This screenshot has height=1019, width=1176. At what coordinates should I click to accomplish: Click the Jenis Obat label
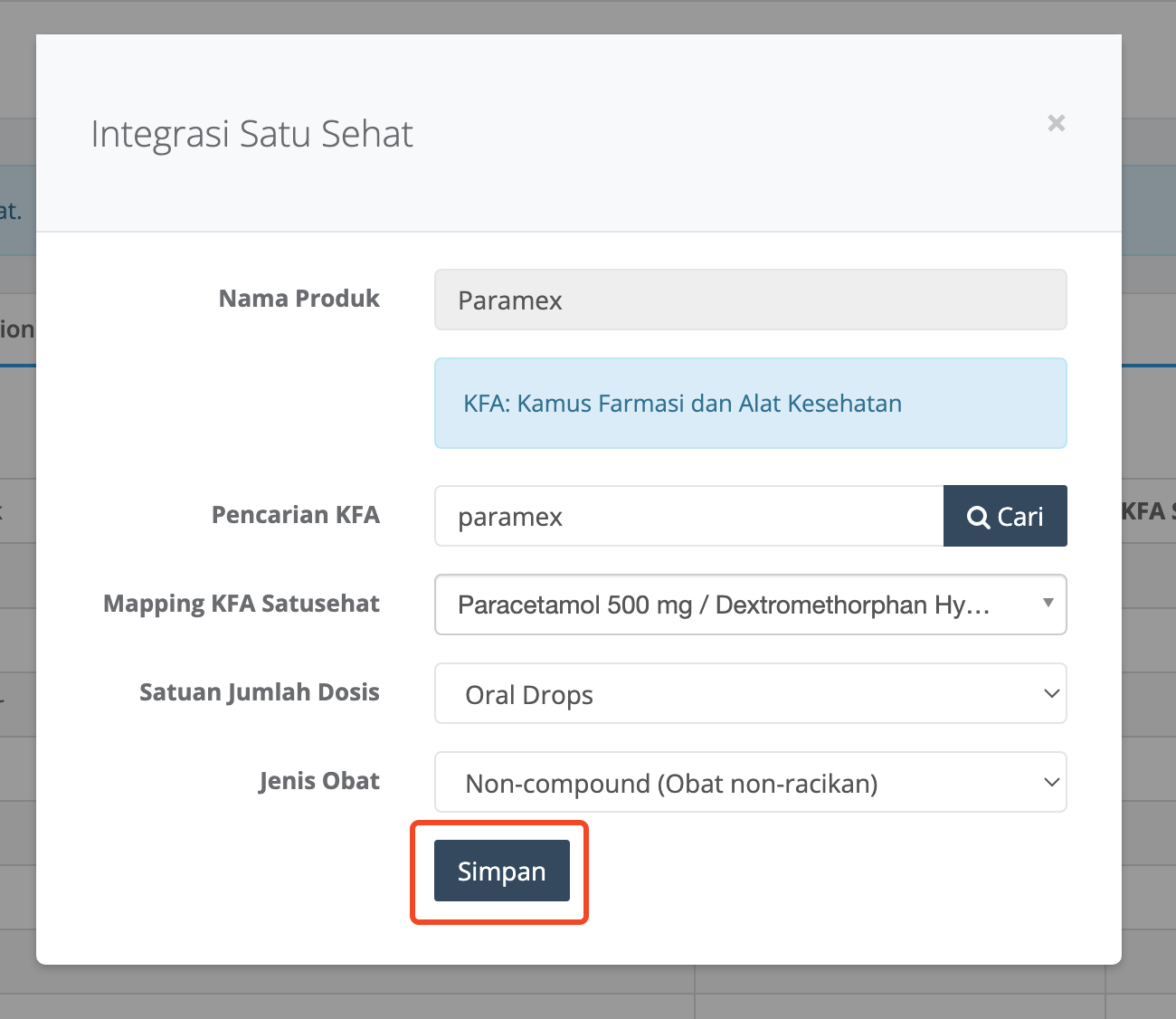point(319,781)
